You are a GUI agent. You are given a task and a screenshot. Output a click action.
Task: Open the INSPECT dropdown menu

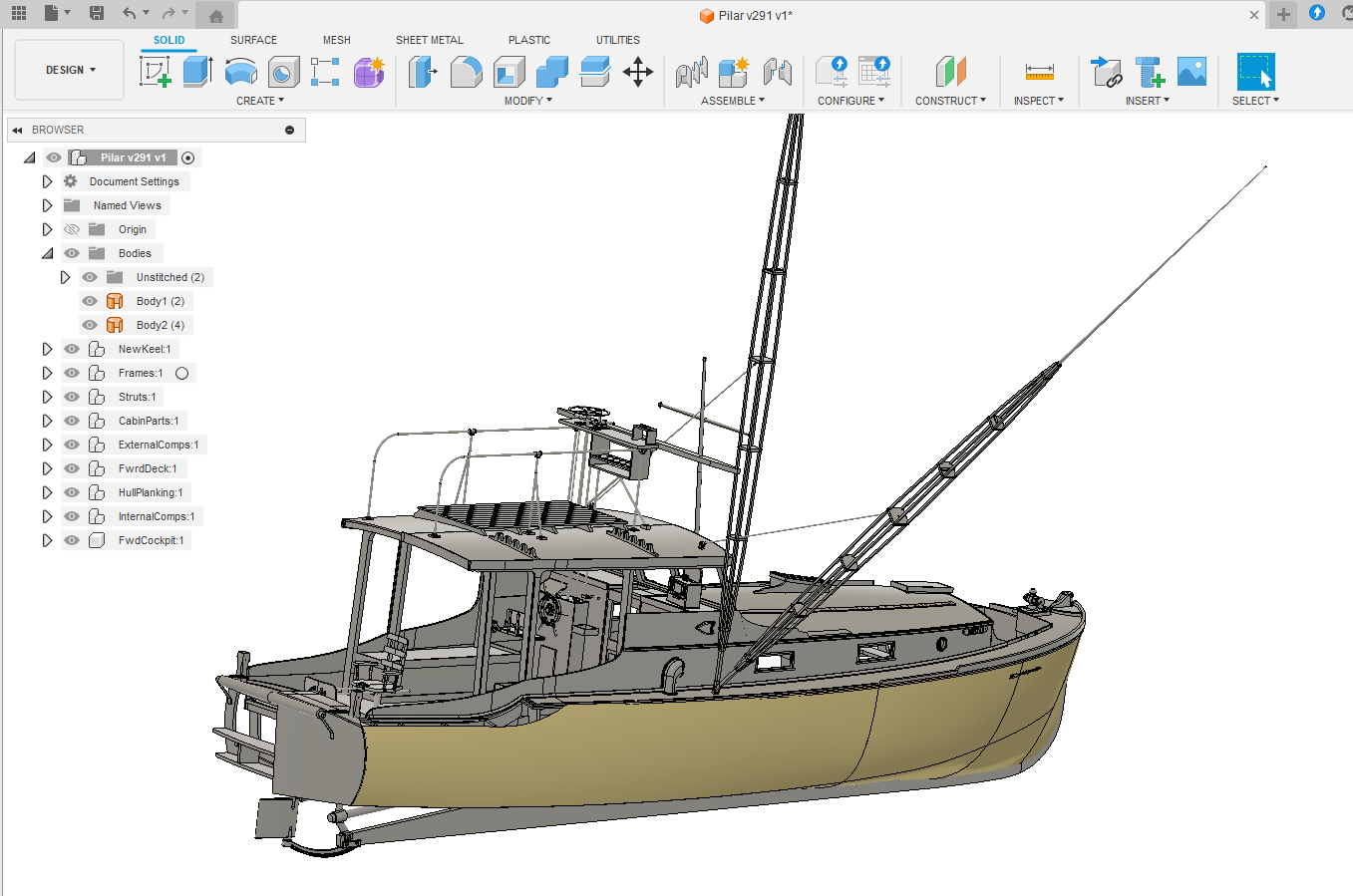coord(1039,101)
